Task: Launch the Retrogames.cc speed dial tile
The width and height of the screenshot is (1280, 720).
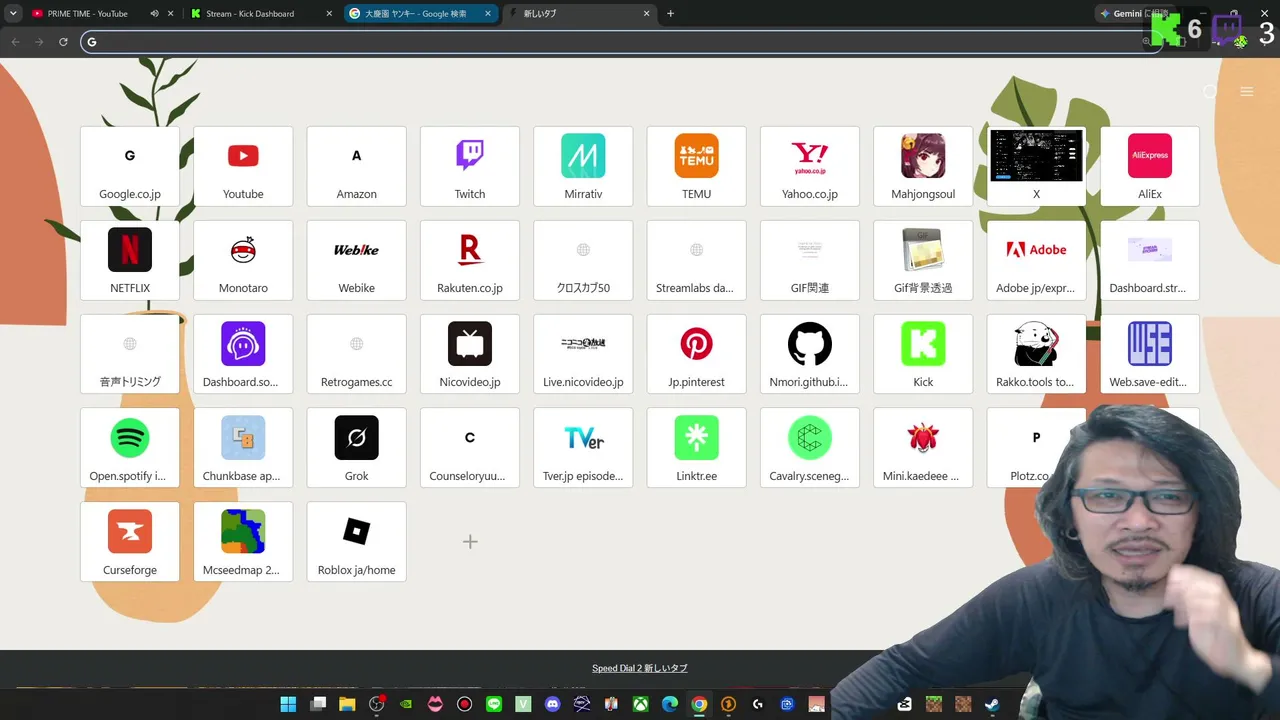Action: (x=357, y=354)
